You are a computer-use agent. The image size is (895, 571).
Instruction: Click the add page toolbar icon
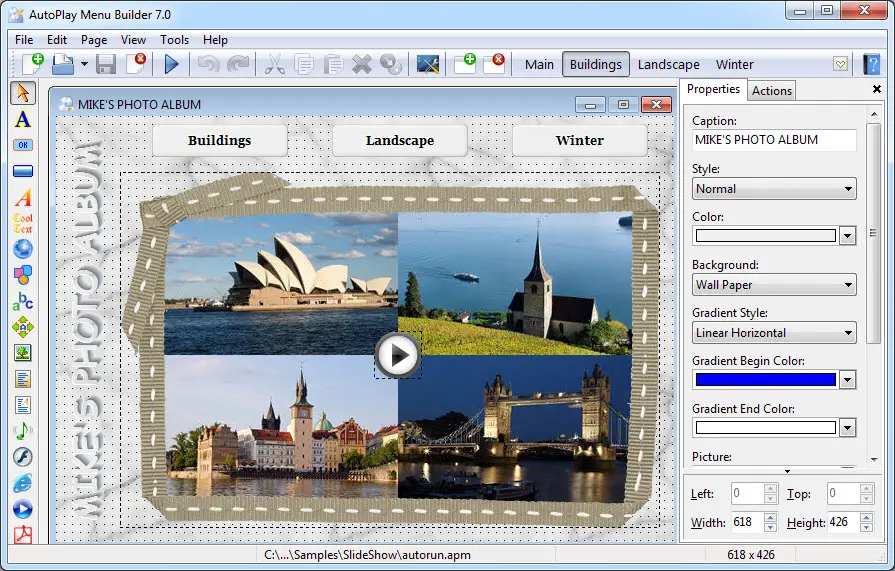tap(465, 64)
